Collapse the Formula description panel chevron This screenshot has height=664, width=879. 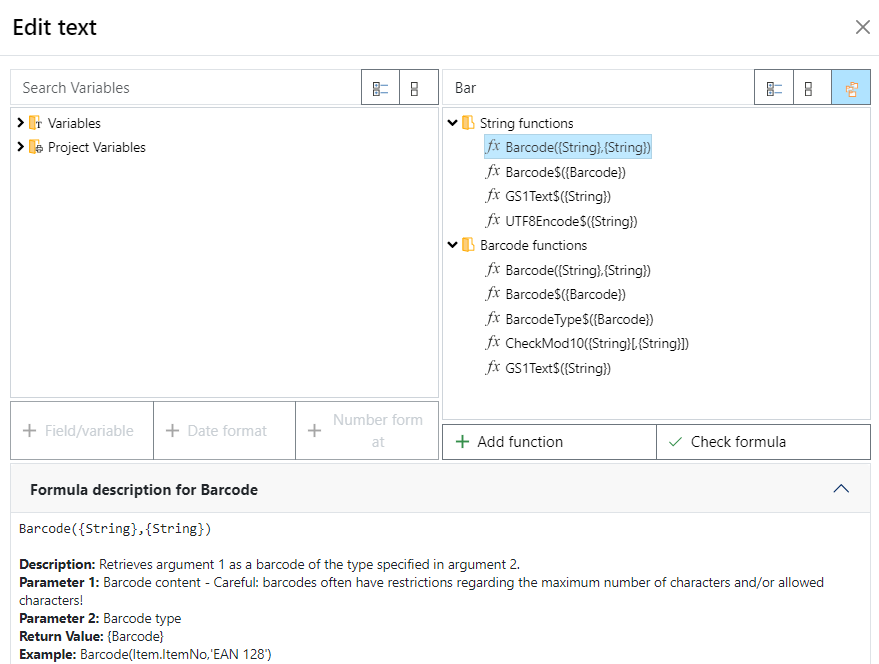point(841,489)
